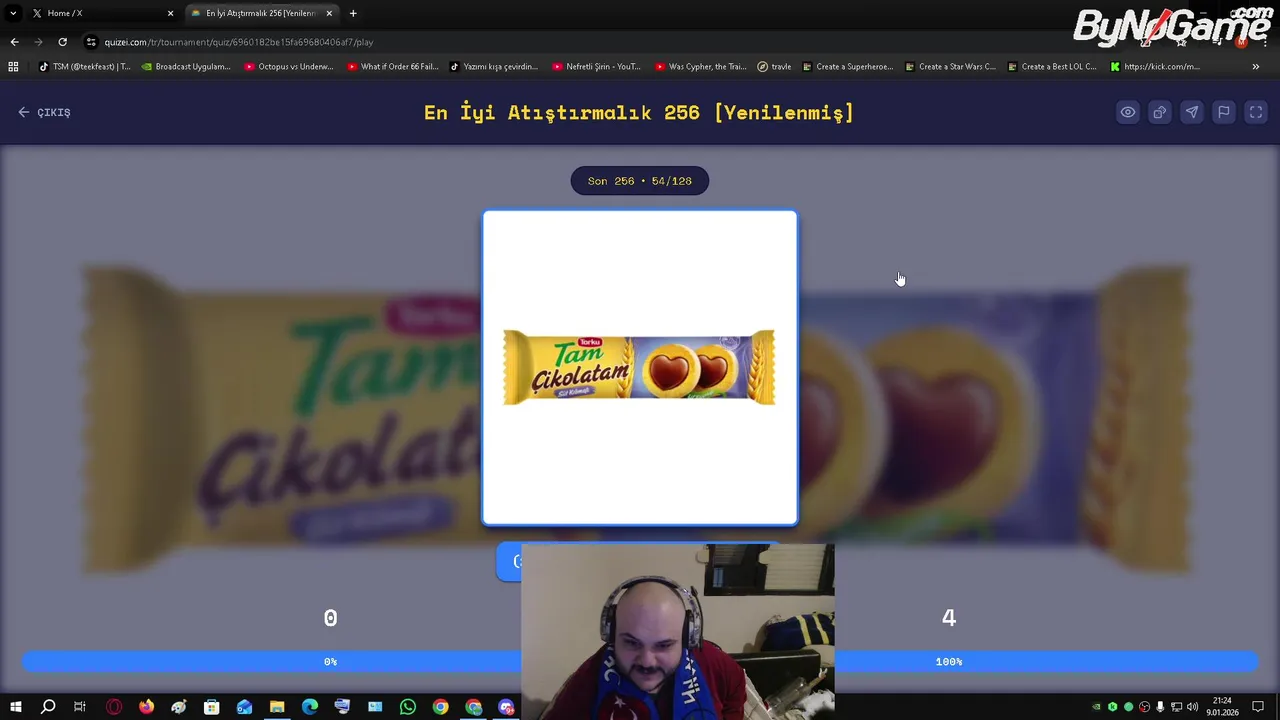Image resolution: width=1280 pixels, height=720 pixels.
Task: Open File Explorer from the taskbar
Action: tap(277, 707)
